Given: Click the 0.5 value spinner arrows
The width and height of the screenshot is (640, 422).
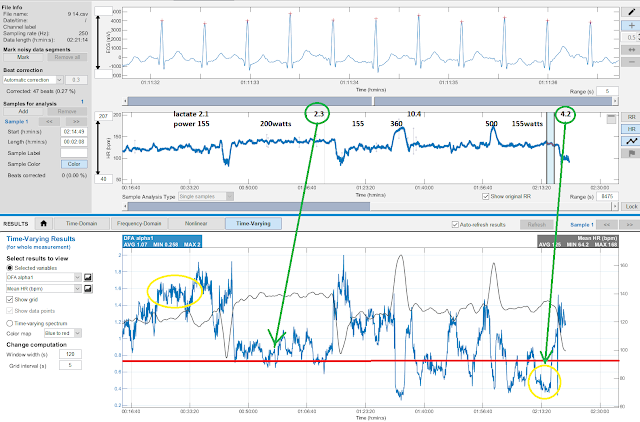Looking at the screenshot, I should point(638,38).
